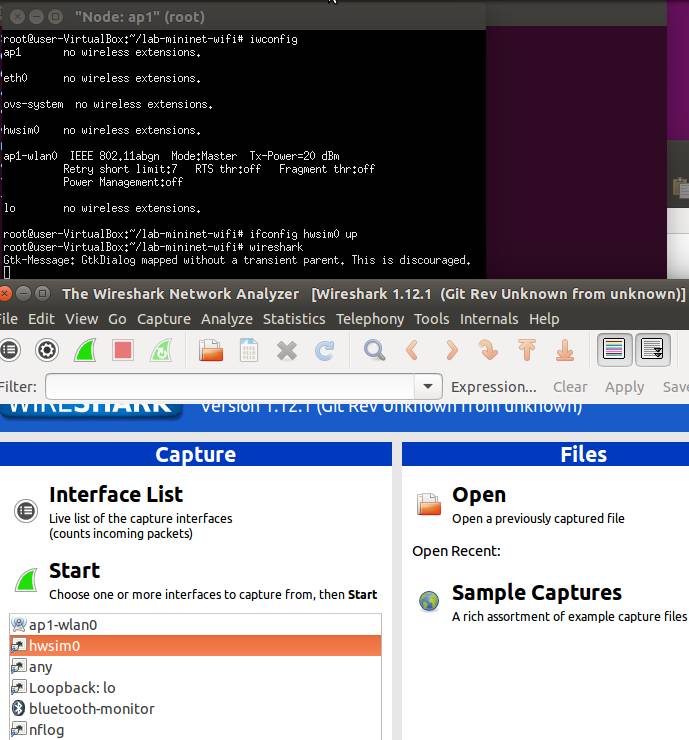Open the Go menu
This screenshot has height=740, width=689.
click(117, 319)
